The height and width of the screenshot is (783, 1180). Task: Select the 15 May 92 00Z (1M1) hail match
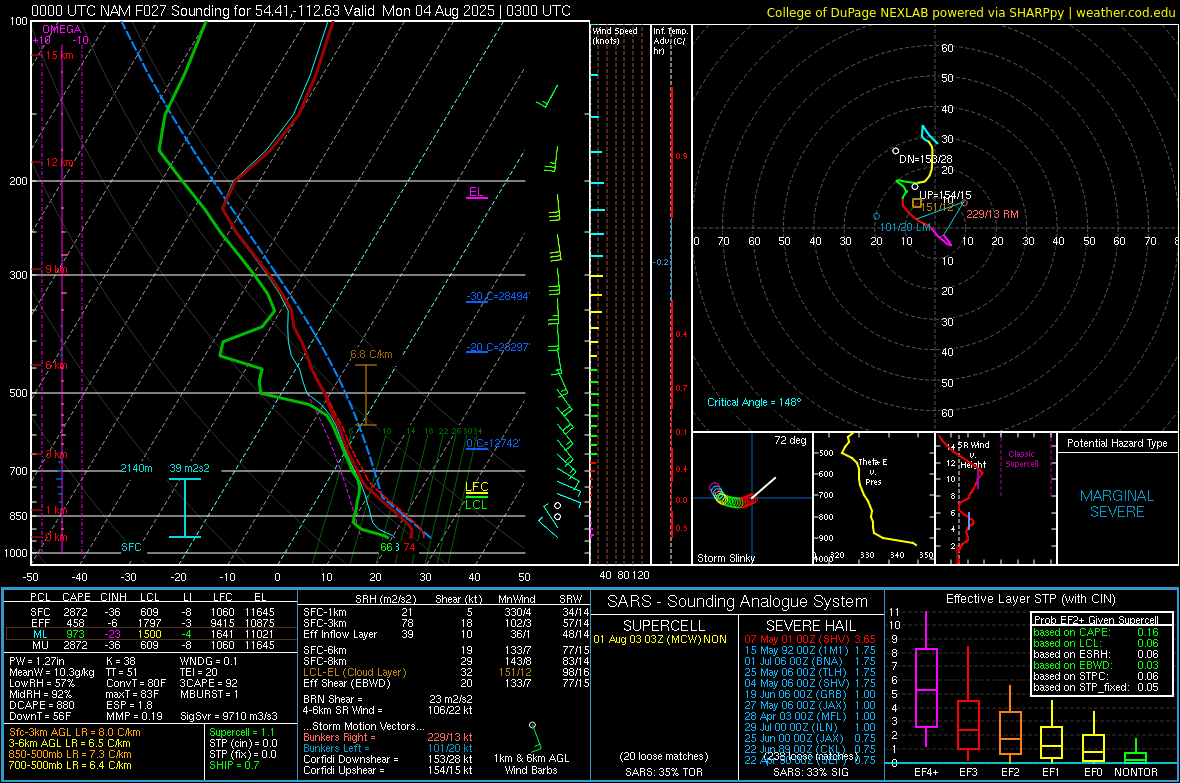tap(810, 650)
